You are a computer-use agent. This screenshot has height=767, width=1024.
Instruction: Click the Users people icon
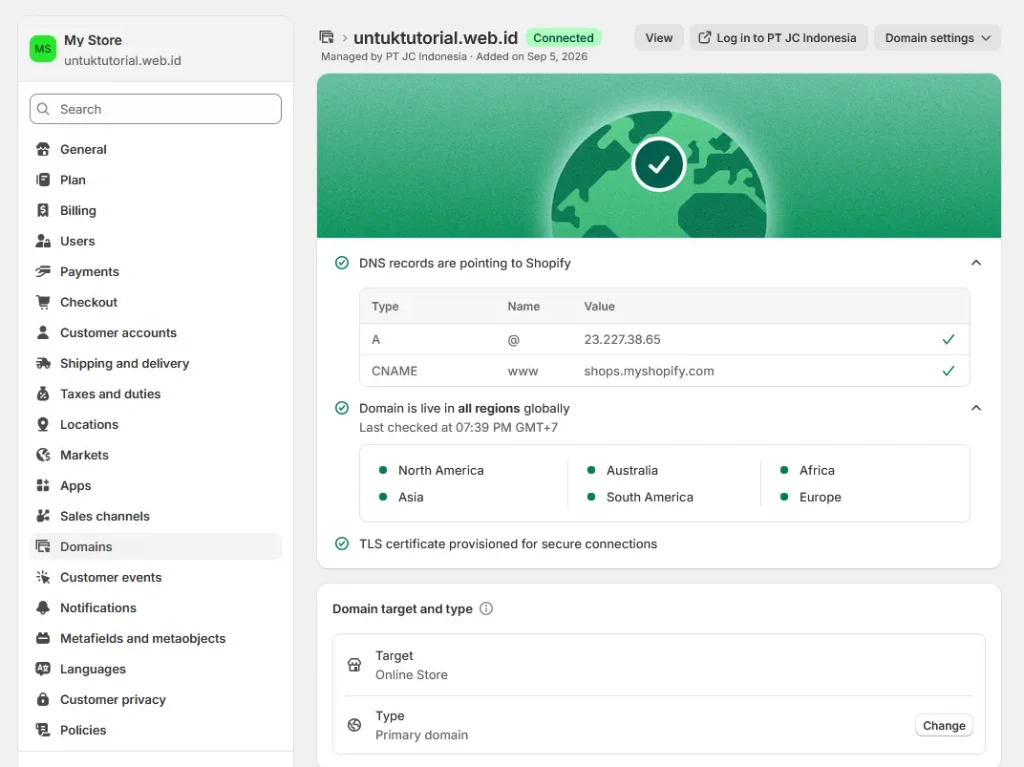tap(43, 241)
